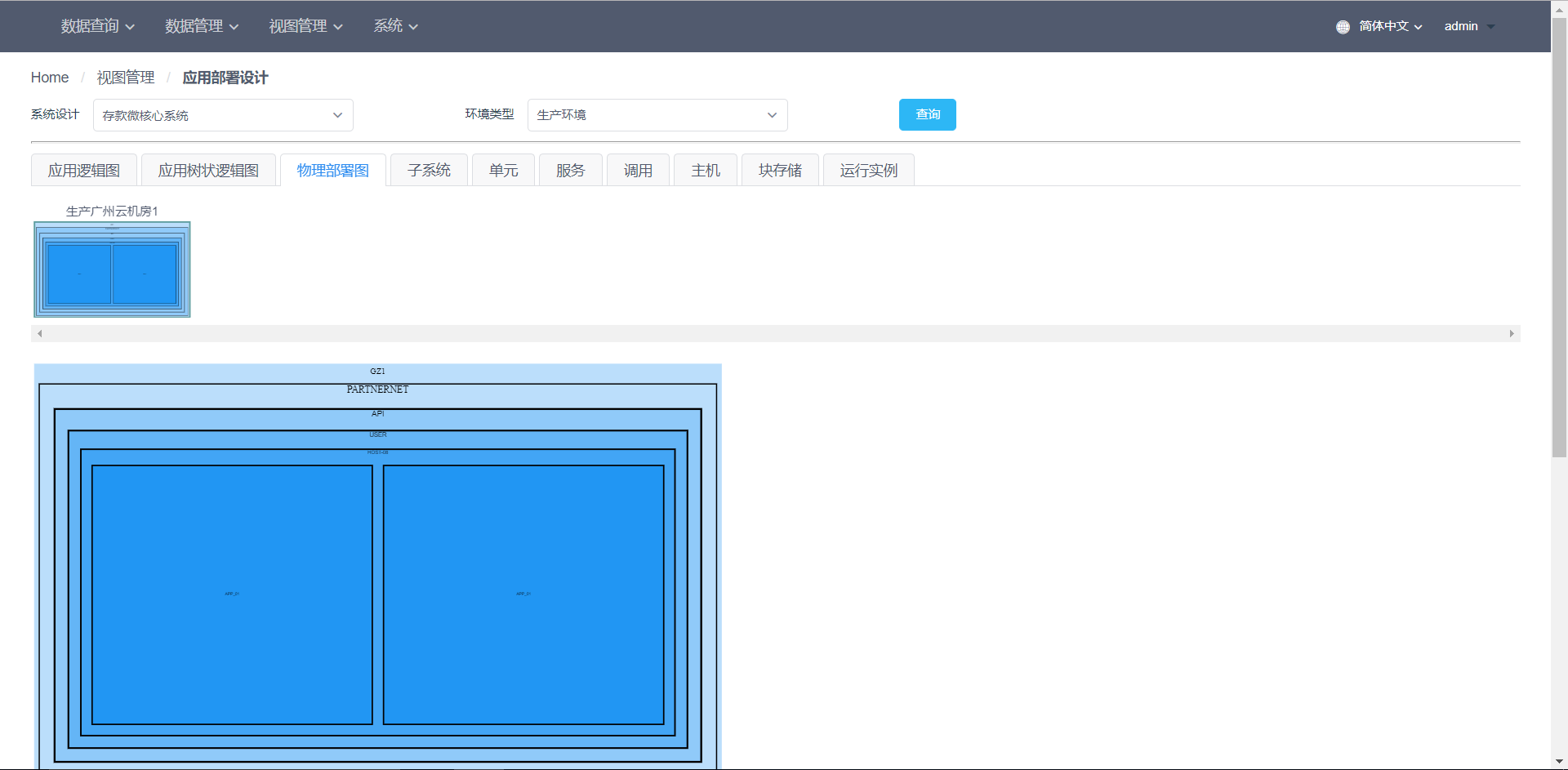This screenshot has width=1568, height=770.
Task: Select the 生产广州云机房1 thumbnail
Action: (x=112, y=269)
